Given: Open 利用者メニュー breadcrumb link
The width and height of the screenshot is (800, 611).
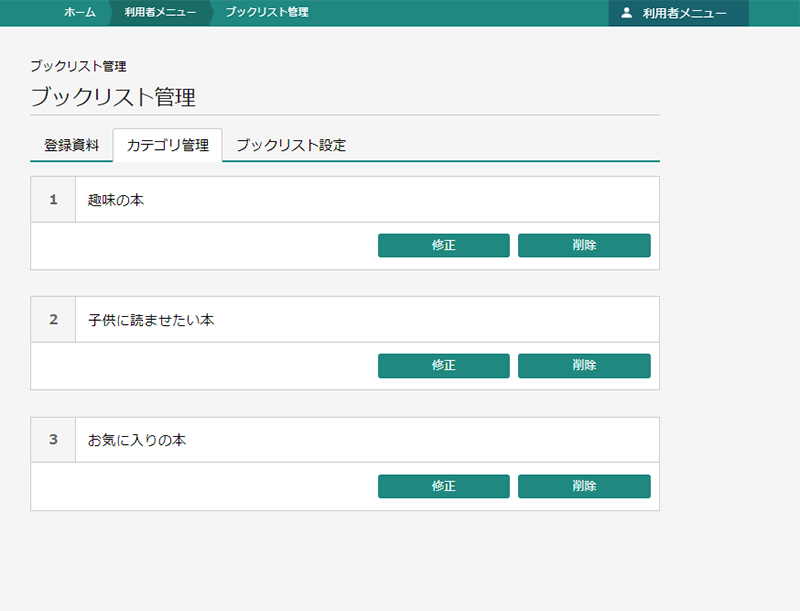Looking at the screenshot, I should click(160, 12).
